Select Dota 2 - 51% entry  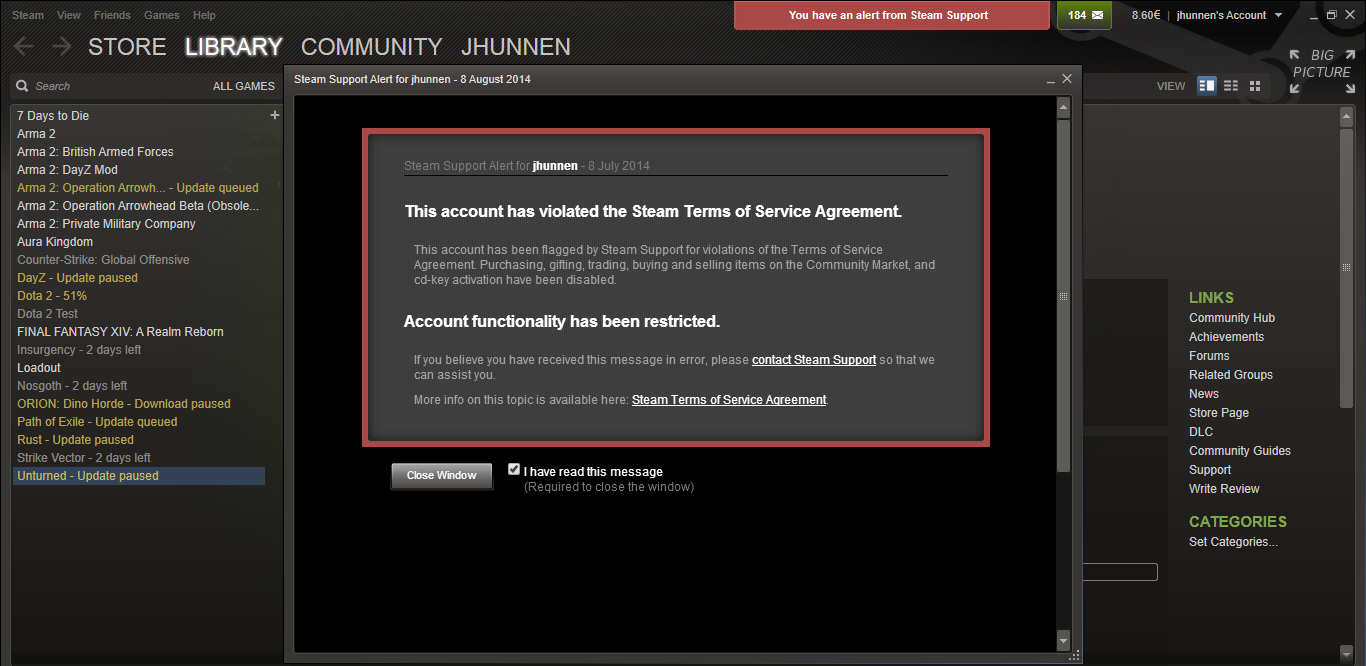138,296
